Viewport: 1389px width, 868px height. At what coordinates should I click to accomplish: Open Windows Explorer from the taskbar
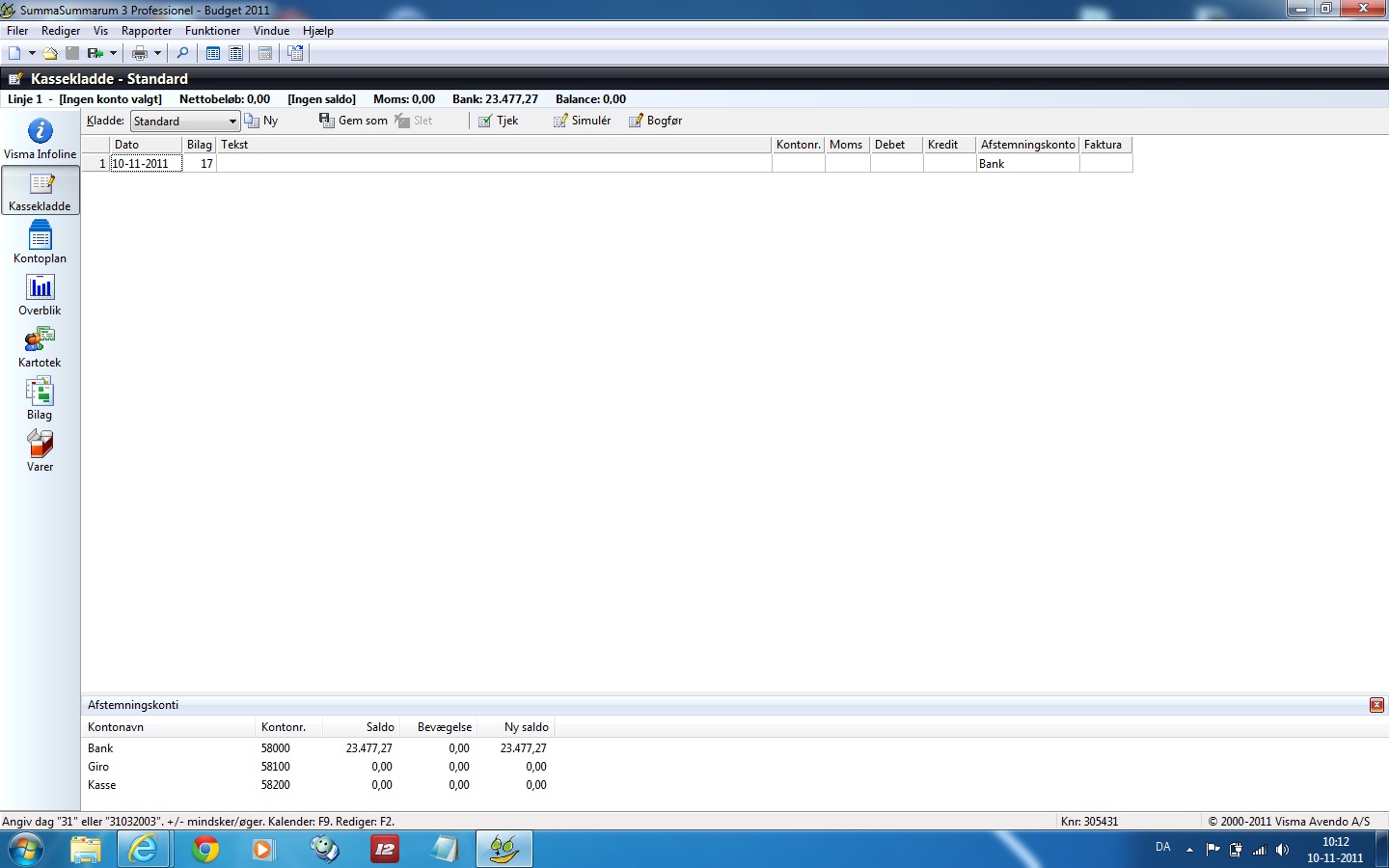click(85, 850)
